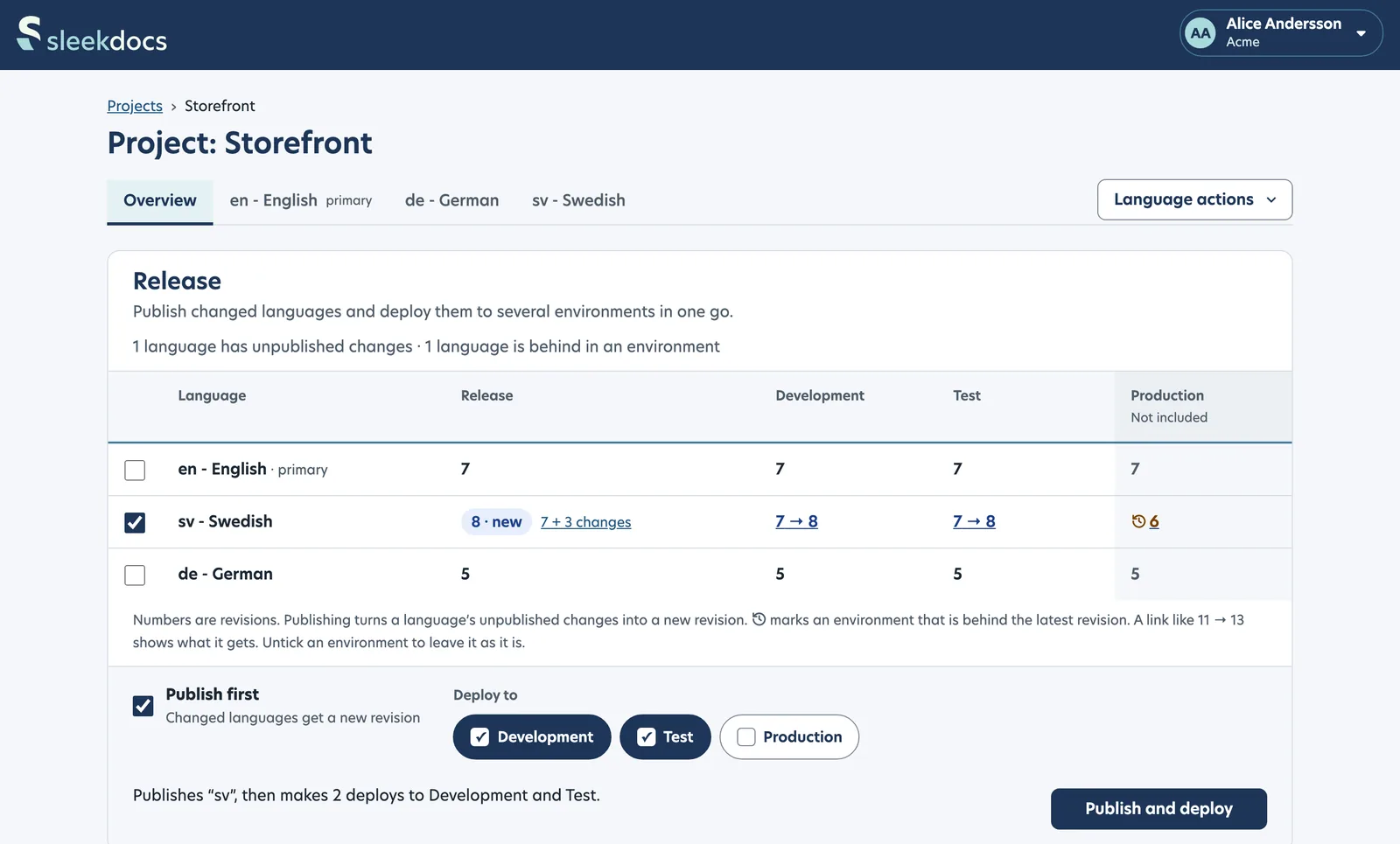Uncheck the sv - Swedish row checkbox

click(135, 522)
